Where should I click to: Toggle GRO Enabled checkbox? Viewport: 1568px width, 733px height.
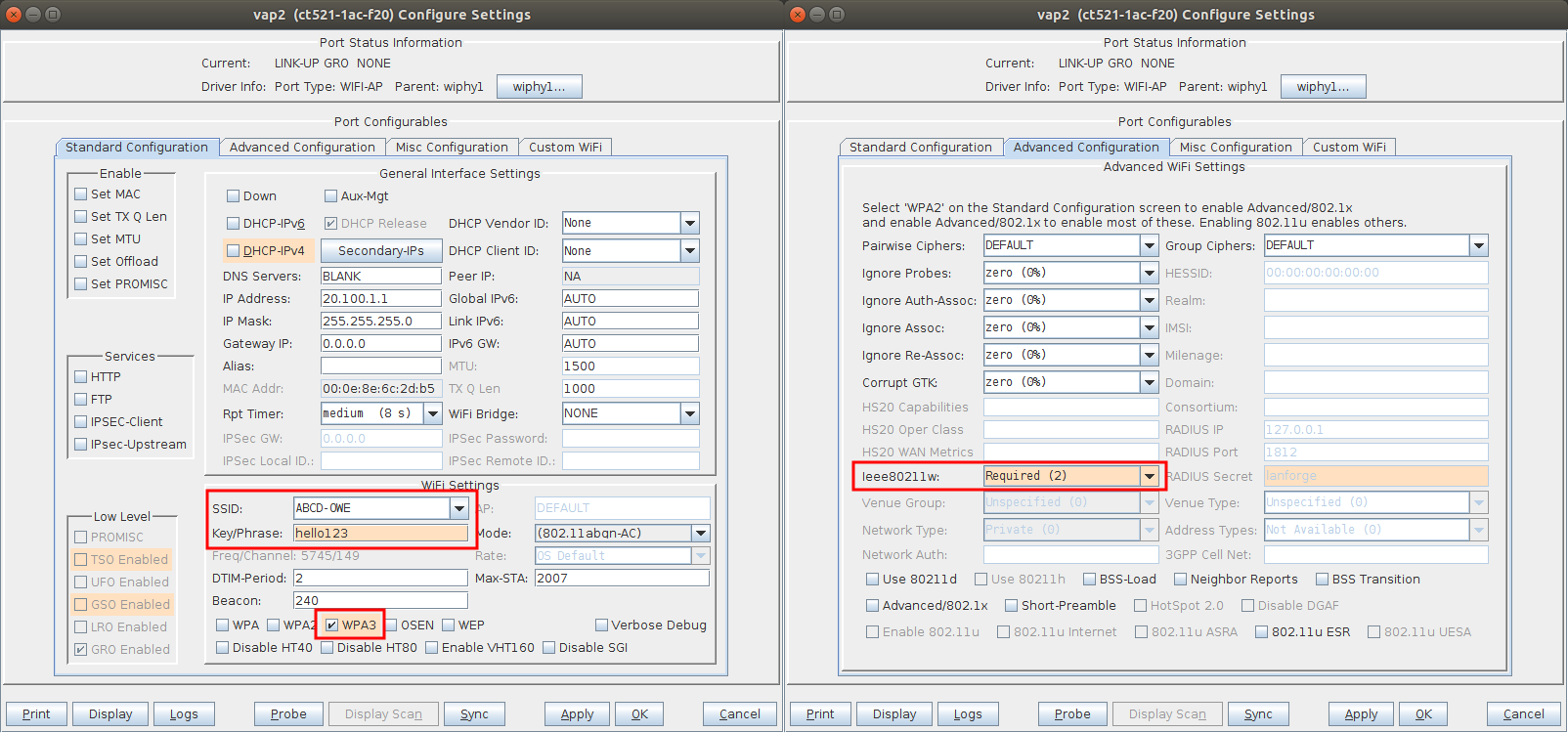tap(81, 649)
